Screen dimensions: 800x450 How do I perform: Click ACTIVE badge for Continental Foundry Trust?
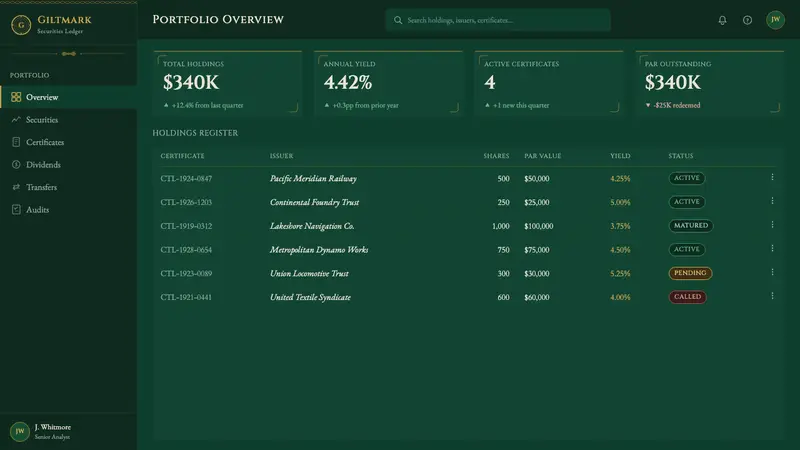(687, 202)
